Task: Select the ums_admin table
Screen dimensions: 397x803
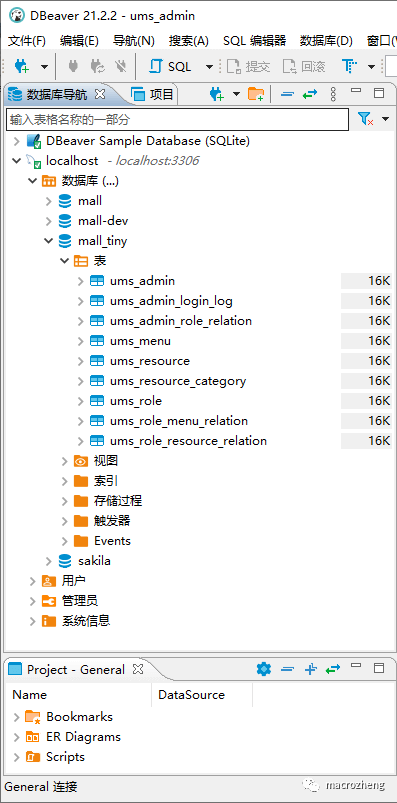Action: click(142, 281)
